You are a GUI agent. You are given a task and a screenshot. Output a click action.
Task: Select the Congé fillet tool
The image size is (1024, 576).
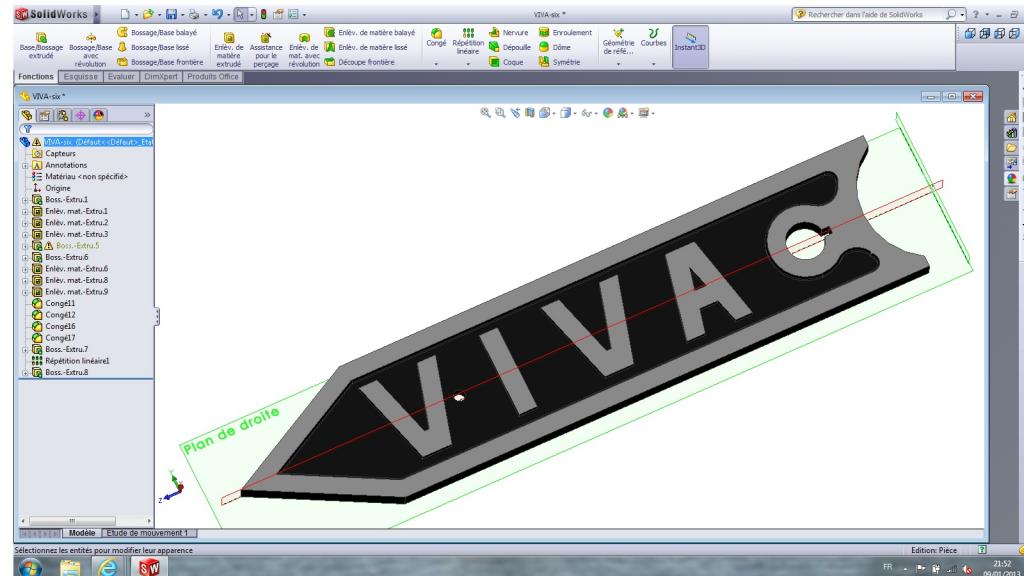(x=436, y=38)
